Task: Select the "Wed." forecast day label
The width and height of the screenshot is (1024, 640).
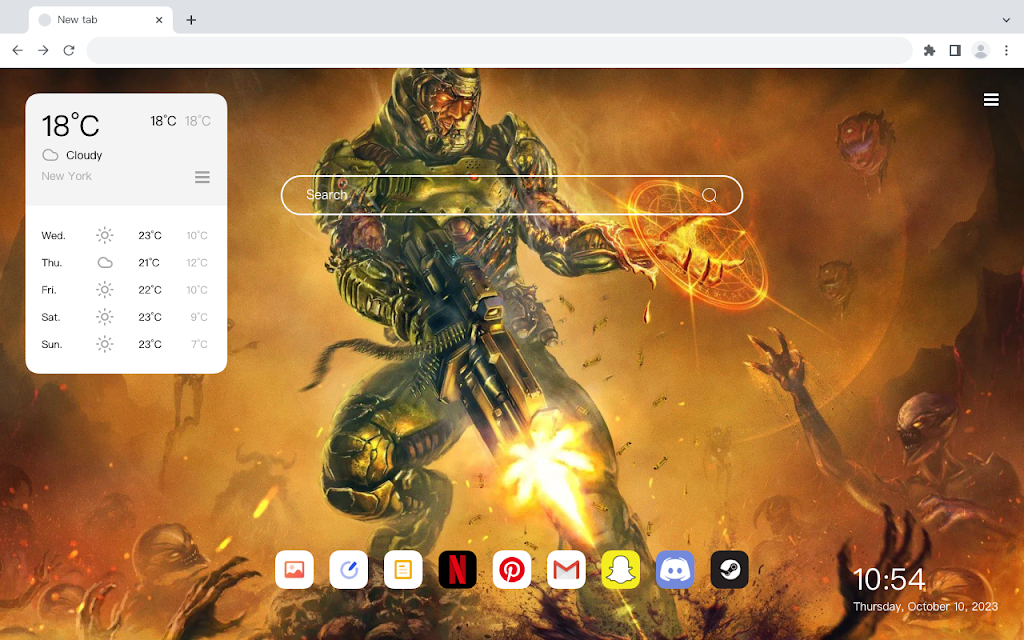Action: click(x=54, y=236)
